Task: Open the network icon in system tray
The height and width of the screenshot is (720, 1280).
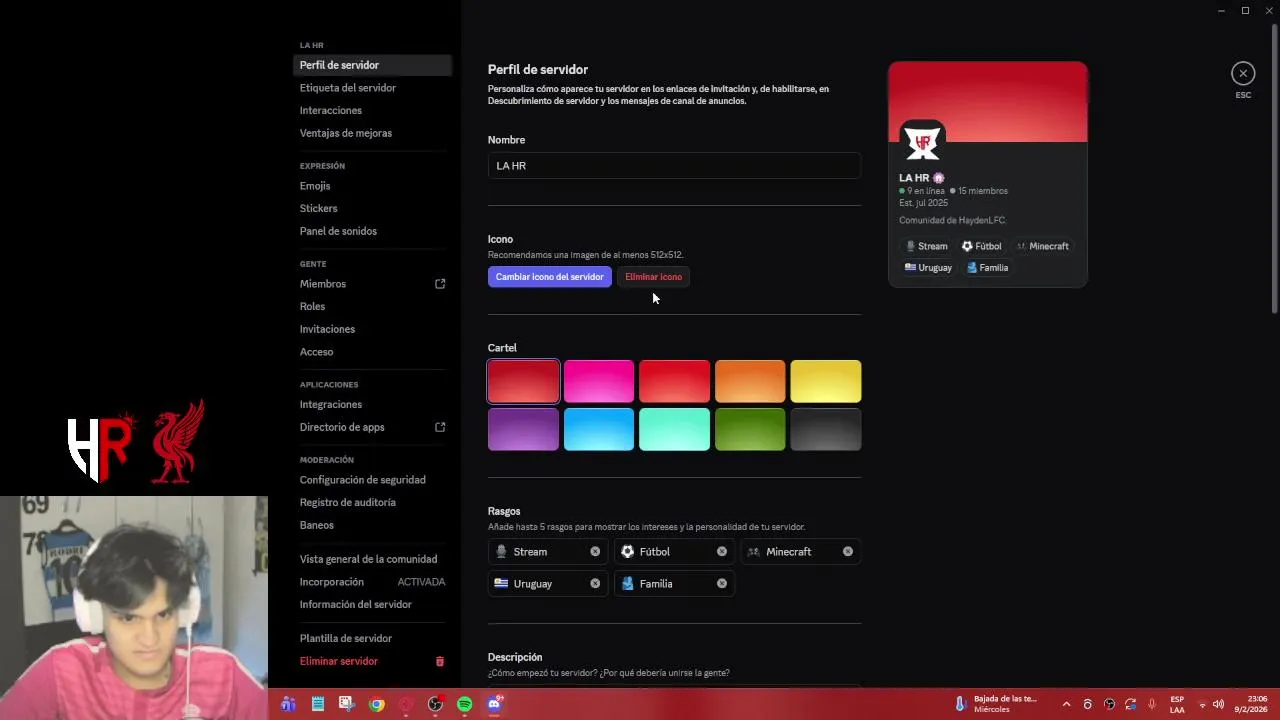Action: point(1202,704)
